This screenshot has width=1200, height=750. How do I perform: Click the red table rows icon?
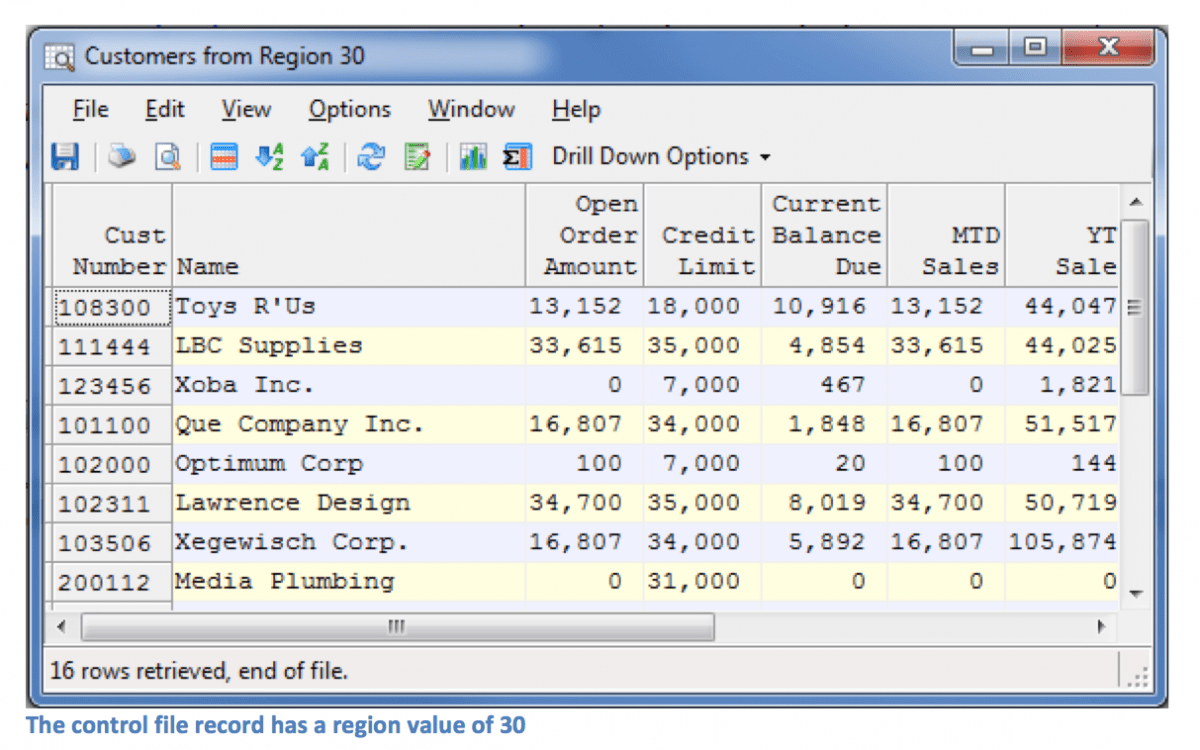pos(224,157)
